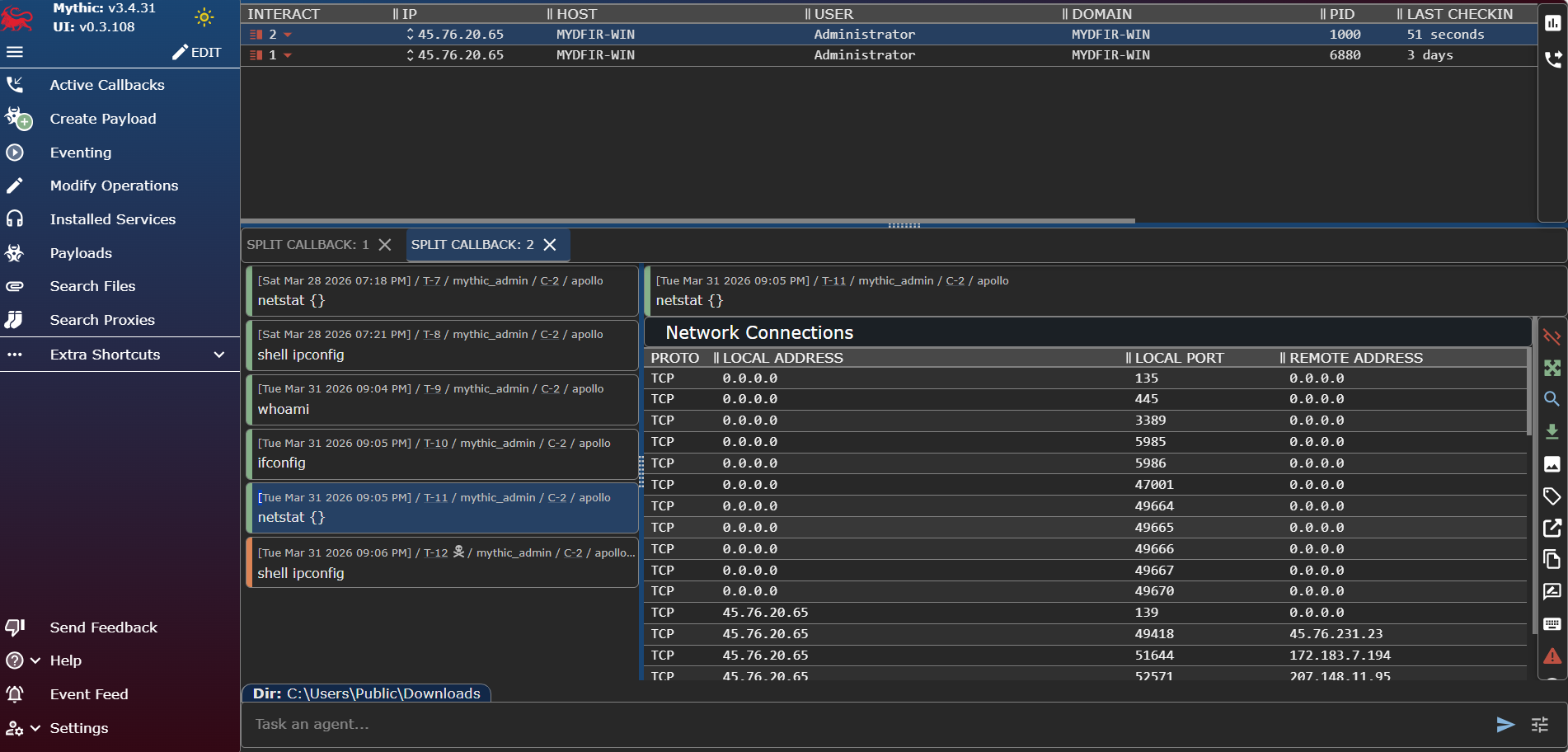Collapse the sidebar using the hamburger menu icon
1568x752 pixels.
tap(15, 52)
